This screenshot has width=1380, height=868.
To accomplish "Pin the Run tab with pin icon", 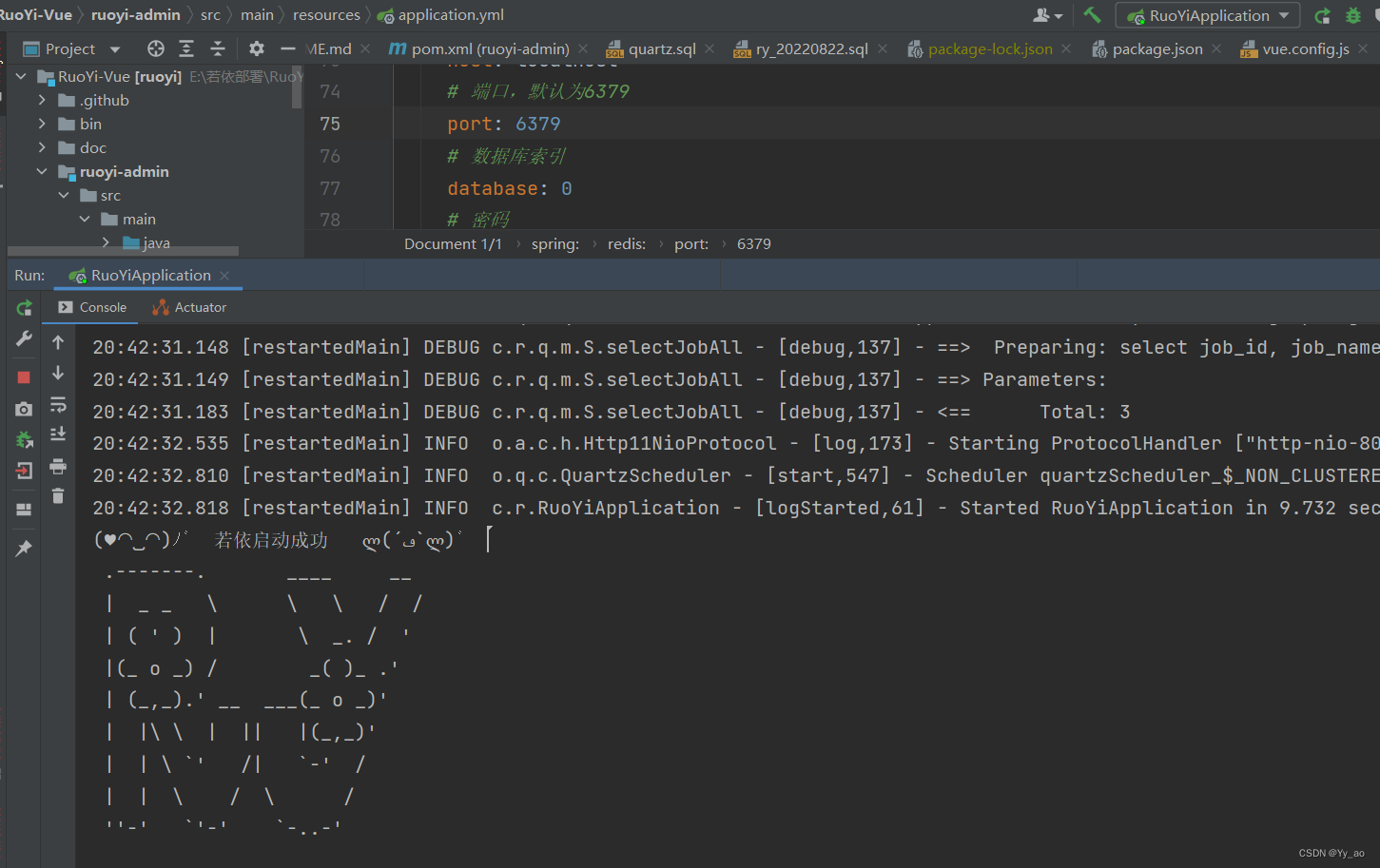I will [24, 549].
